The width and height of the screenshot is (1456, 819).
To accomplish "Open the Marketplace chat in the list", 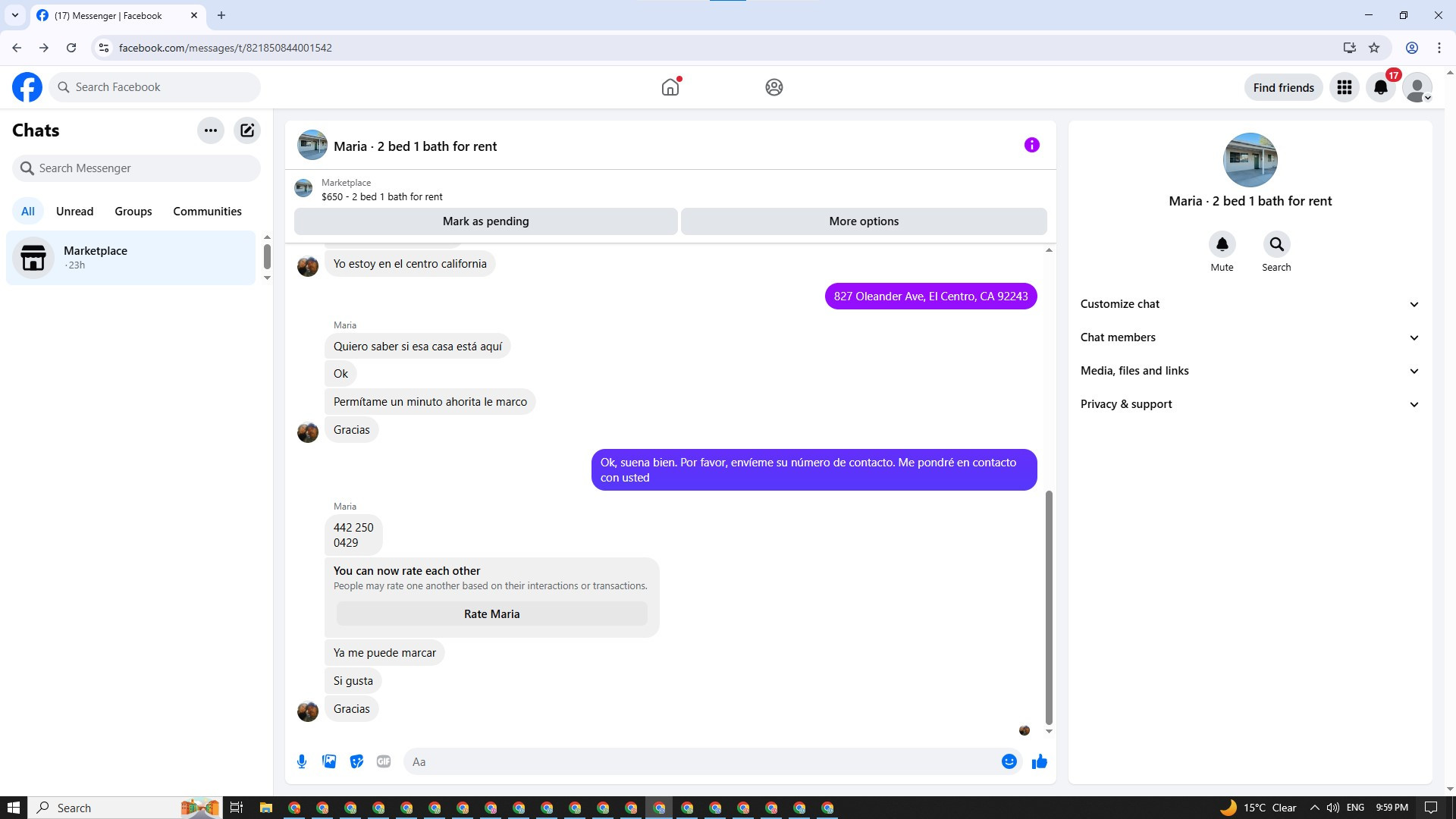I will [131, 258].
